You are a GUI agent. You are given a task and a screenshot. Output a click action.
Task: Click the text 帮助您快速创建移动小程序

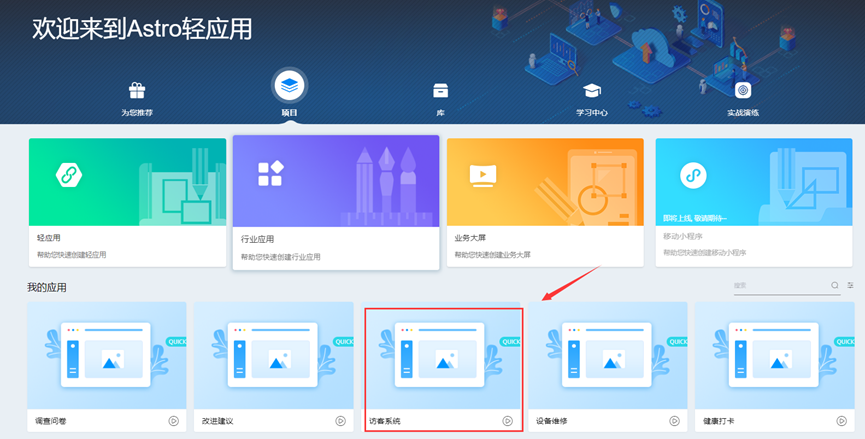(x=704, y=253)
